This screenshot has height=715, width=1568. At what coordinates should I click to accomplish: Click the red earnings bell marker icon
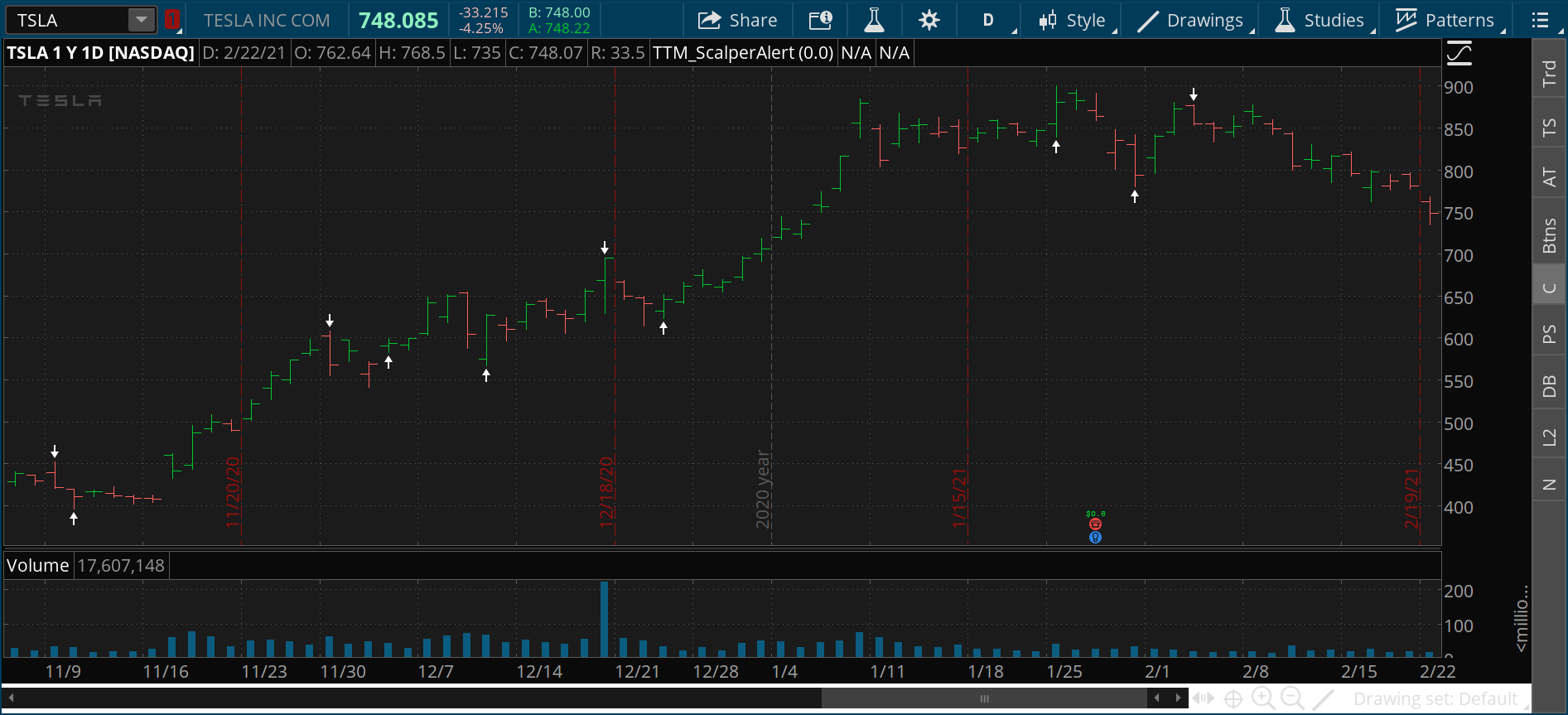(x=1095, y=524)
